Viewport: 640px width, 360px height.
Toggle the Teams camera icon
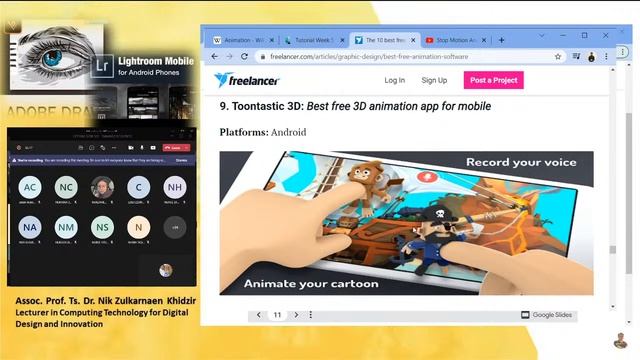click(x=131, y=147)
